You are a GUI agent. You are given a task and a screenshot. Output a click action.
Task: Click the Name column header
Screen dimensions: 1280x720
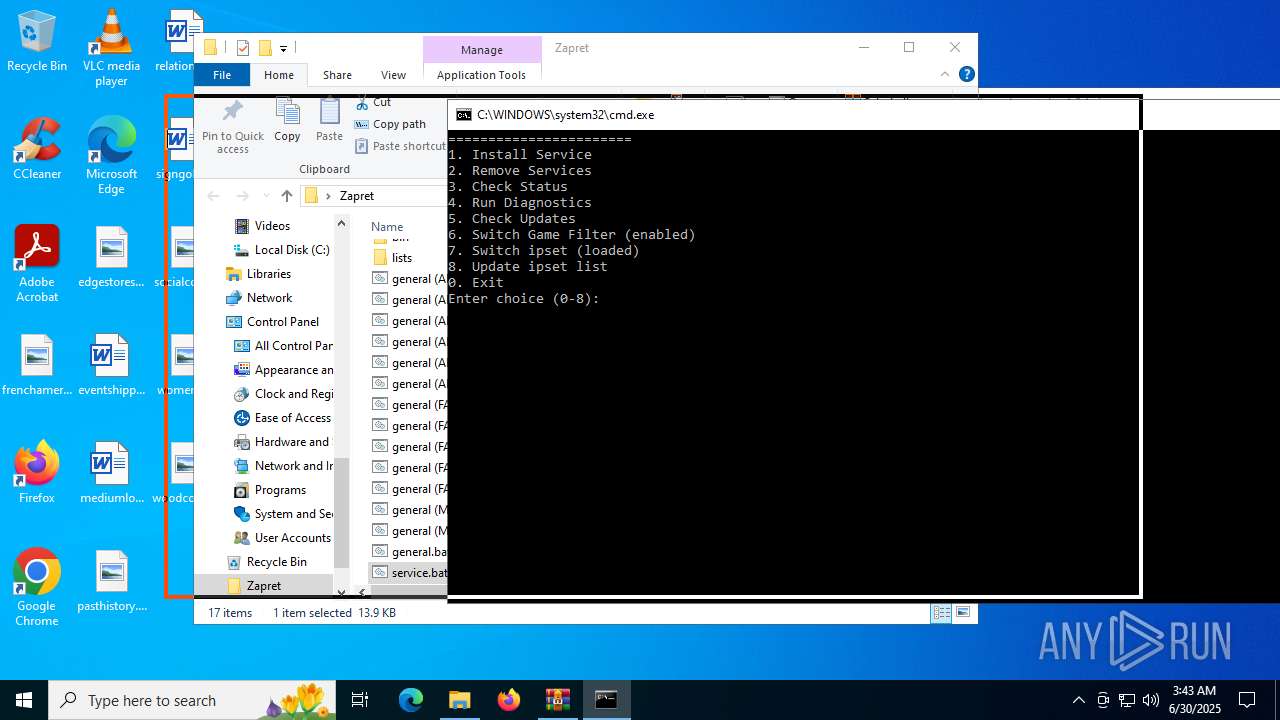coord(387,226)
